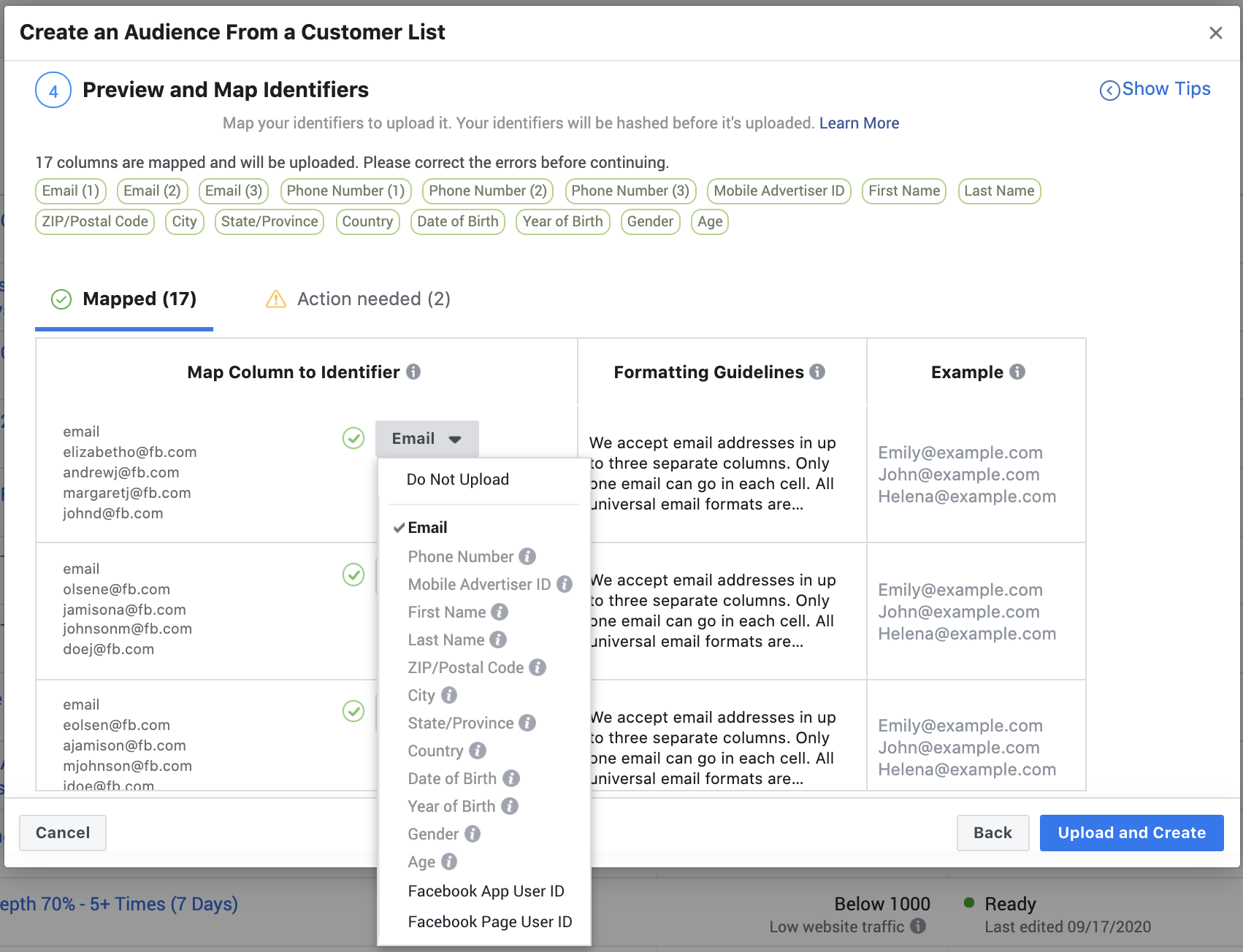Open the Email identifier dropdown
The image size is (1243, 952).
[427, 439]
